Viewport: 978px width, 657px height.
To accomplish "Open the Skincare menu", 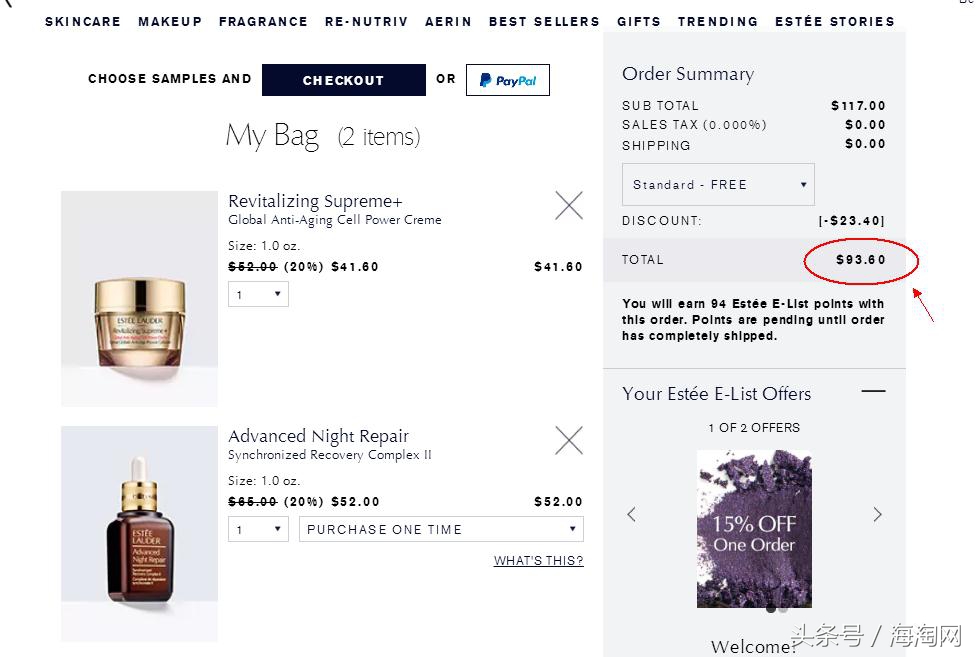I will click(x=83, y=21).
